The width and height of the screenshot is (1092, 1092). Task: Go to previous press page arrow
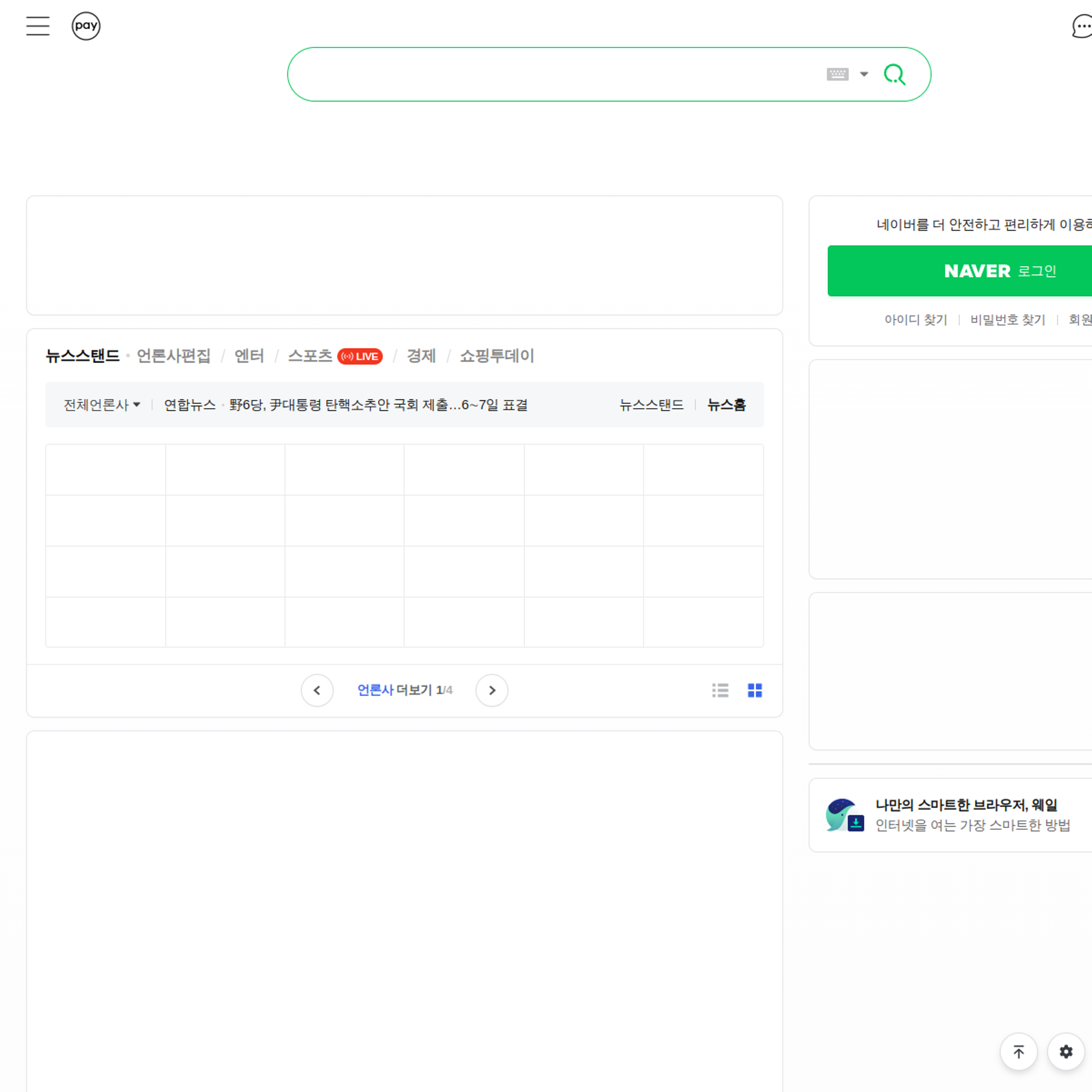click(x=317, y=690)
